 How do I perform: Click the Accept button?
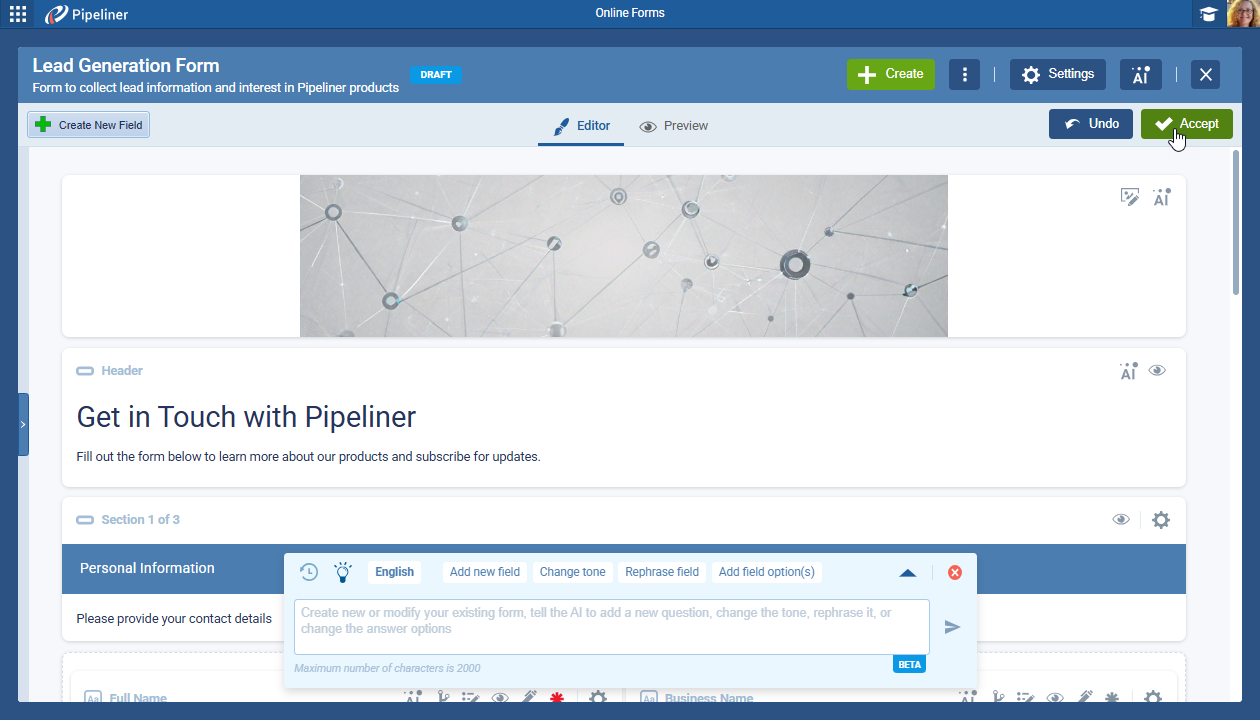coord(1186,124)
